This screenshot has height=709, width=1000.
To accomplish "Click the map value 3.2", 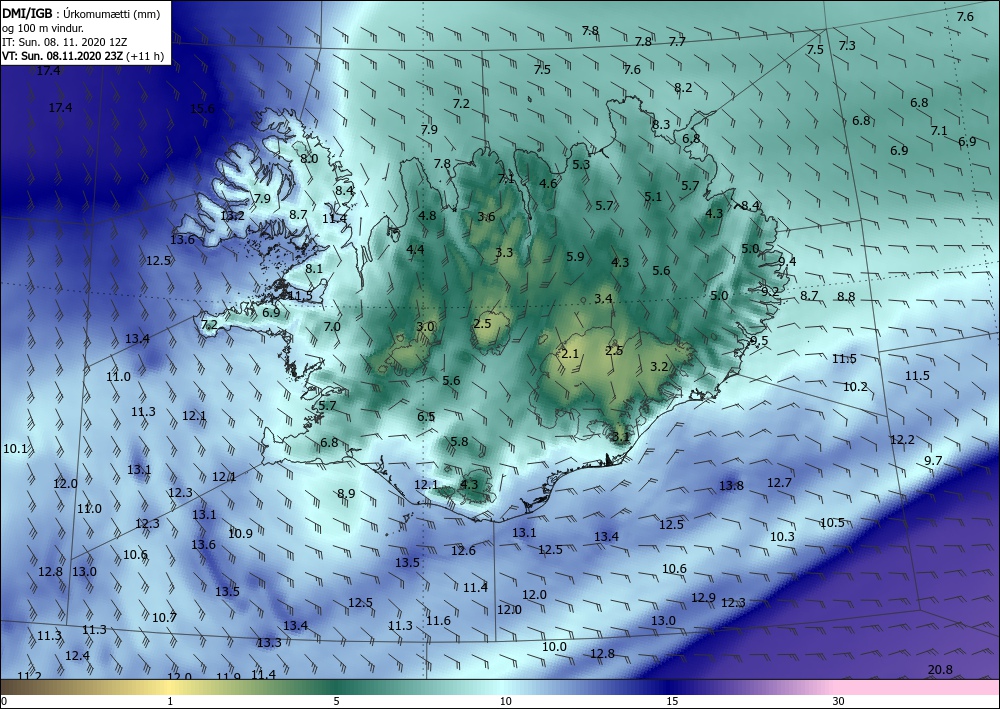I will 659,367.
